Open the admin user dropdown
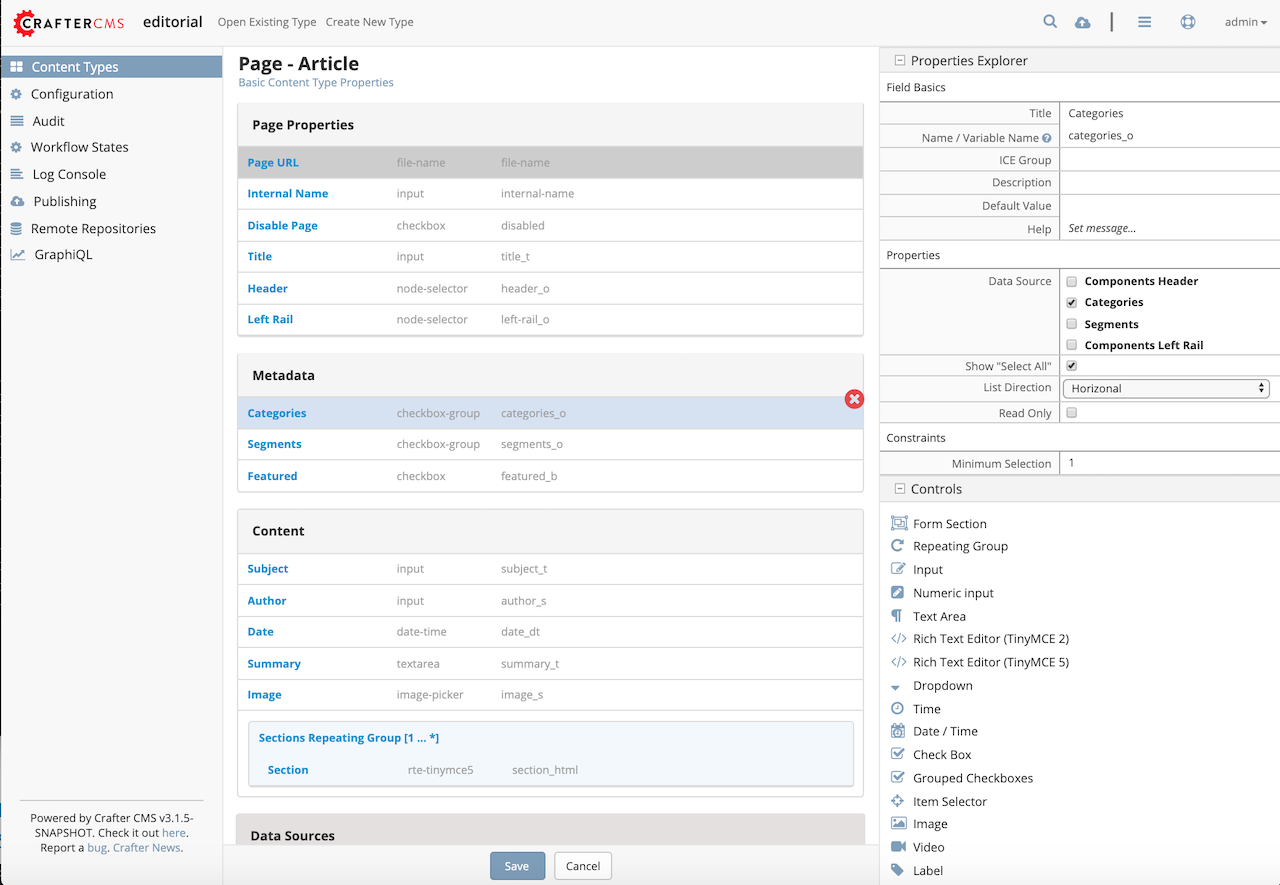1280x885 pixels. click(1246, 22)
